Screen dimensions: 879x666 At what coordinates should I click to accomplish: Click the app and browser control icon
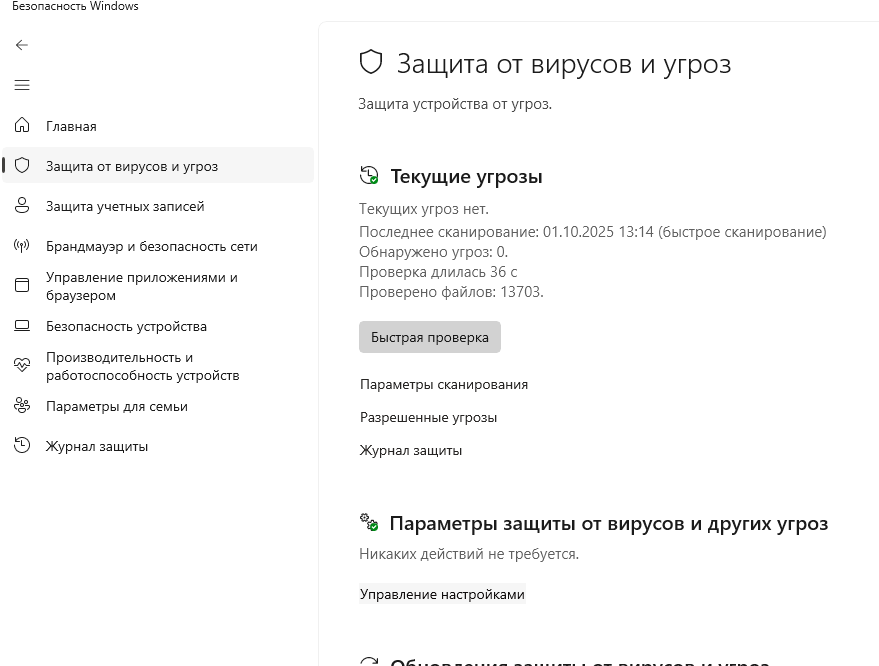pos(22,286)
